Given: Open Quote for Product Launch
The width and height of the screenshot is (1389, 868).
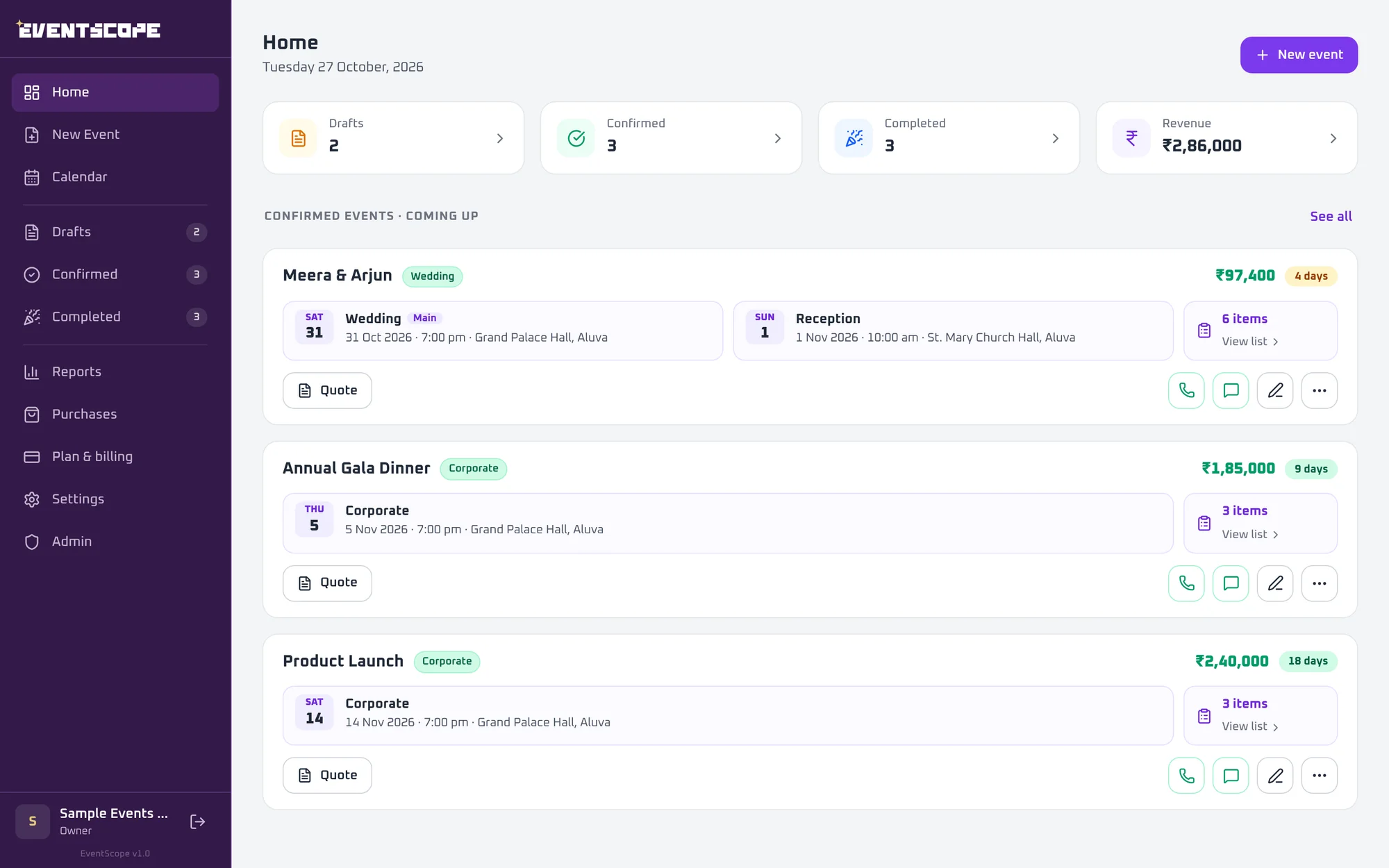Looking at the screenshot, I should (x=327, y=775).
